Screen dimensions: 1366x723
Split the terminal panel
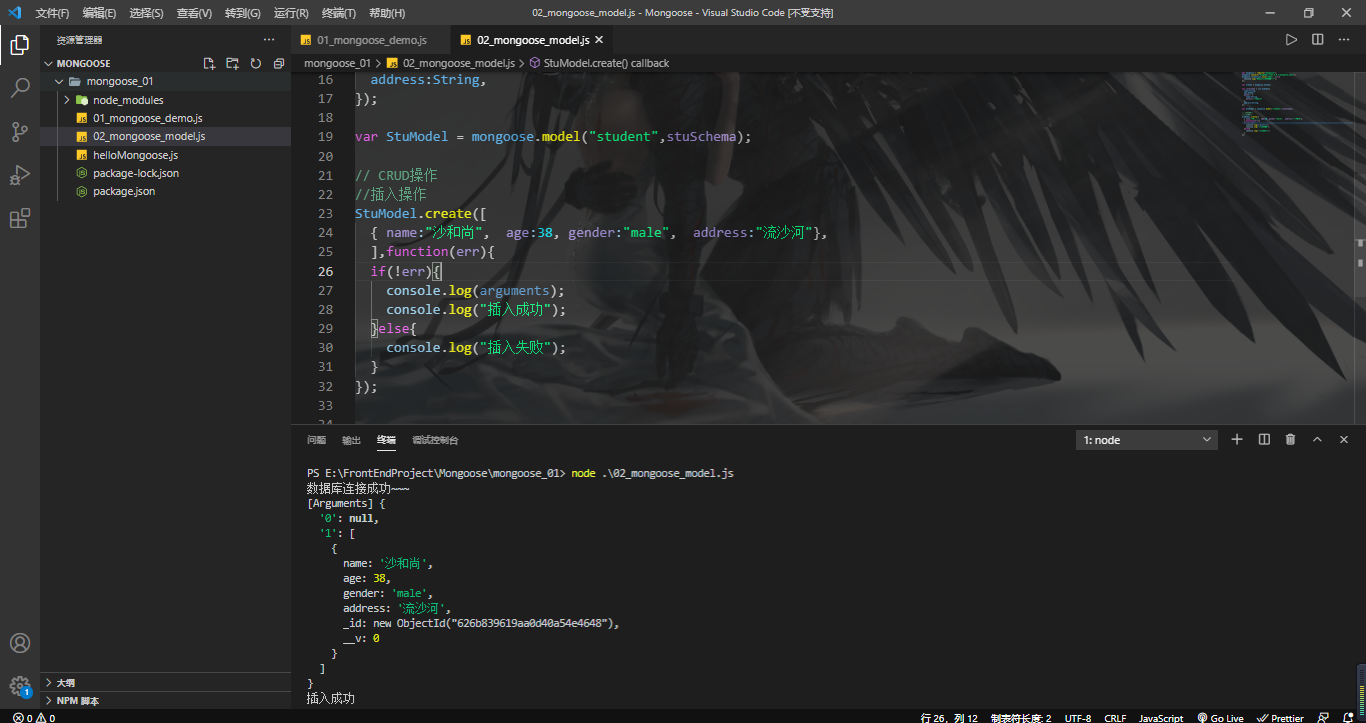click(1264, 440)
